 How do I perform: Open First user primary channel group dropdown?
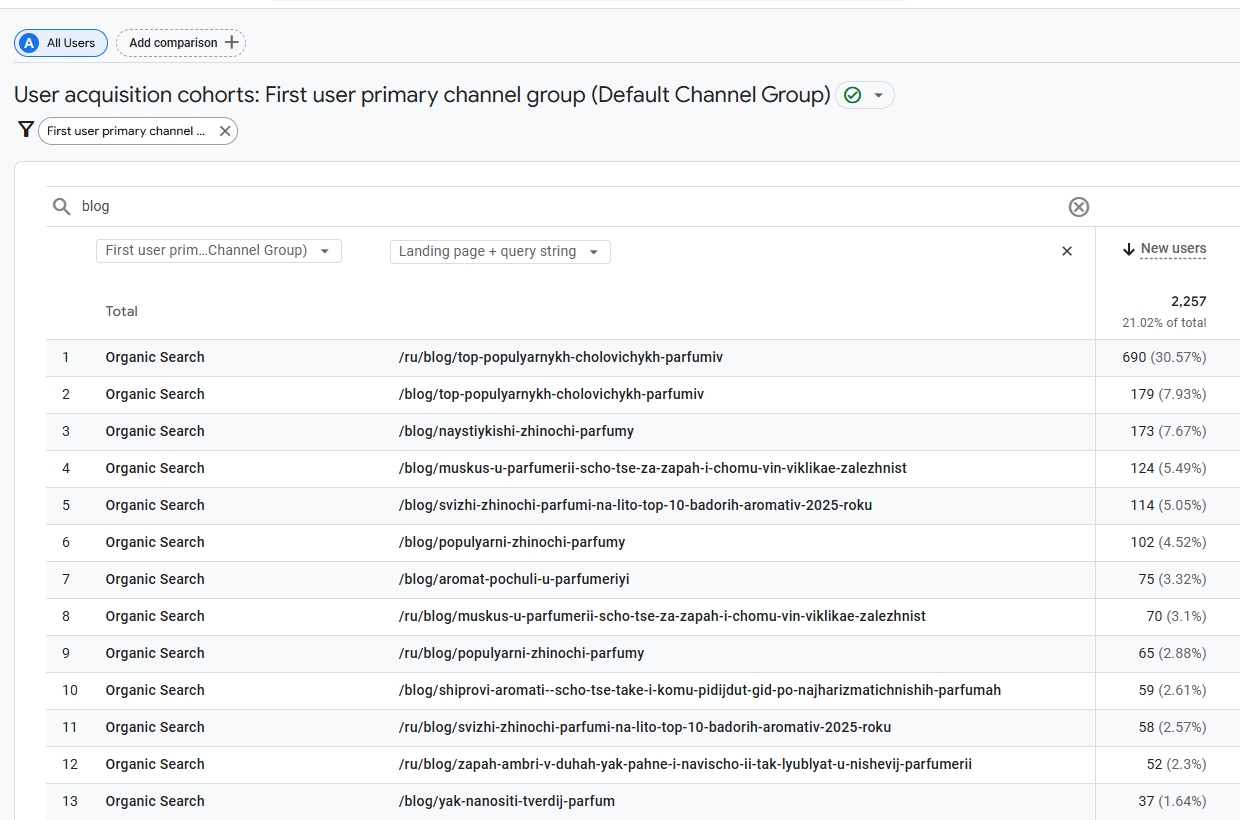218,251
